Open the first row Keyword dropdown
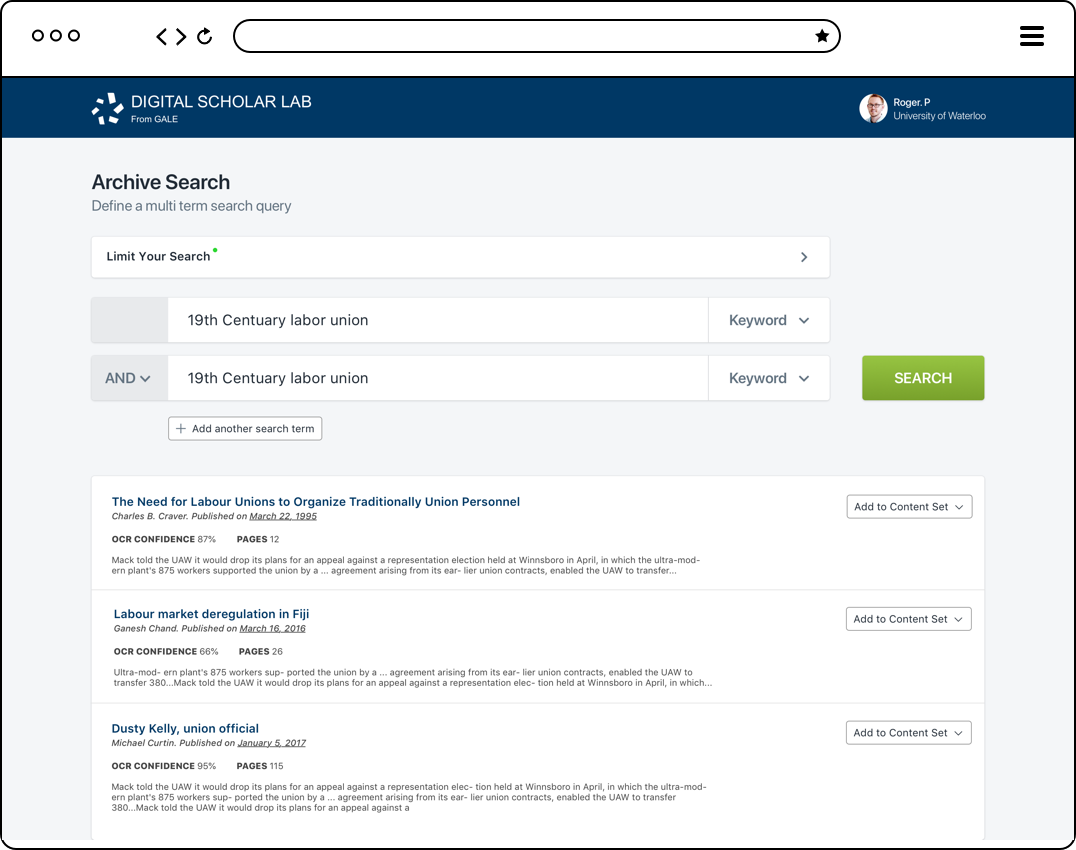1076x850 pixels. (768, 320)
